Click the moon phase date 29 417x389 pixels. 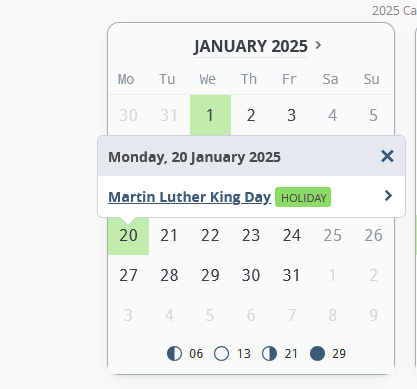(x=339, y=354)
